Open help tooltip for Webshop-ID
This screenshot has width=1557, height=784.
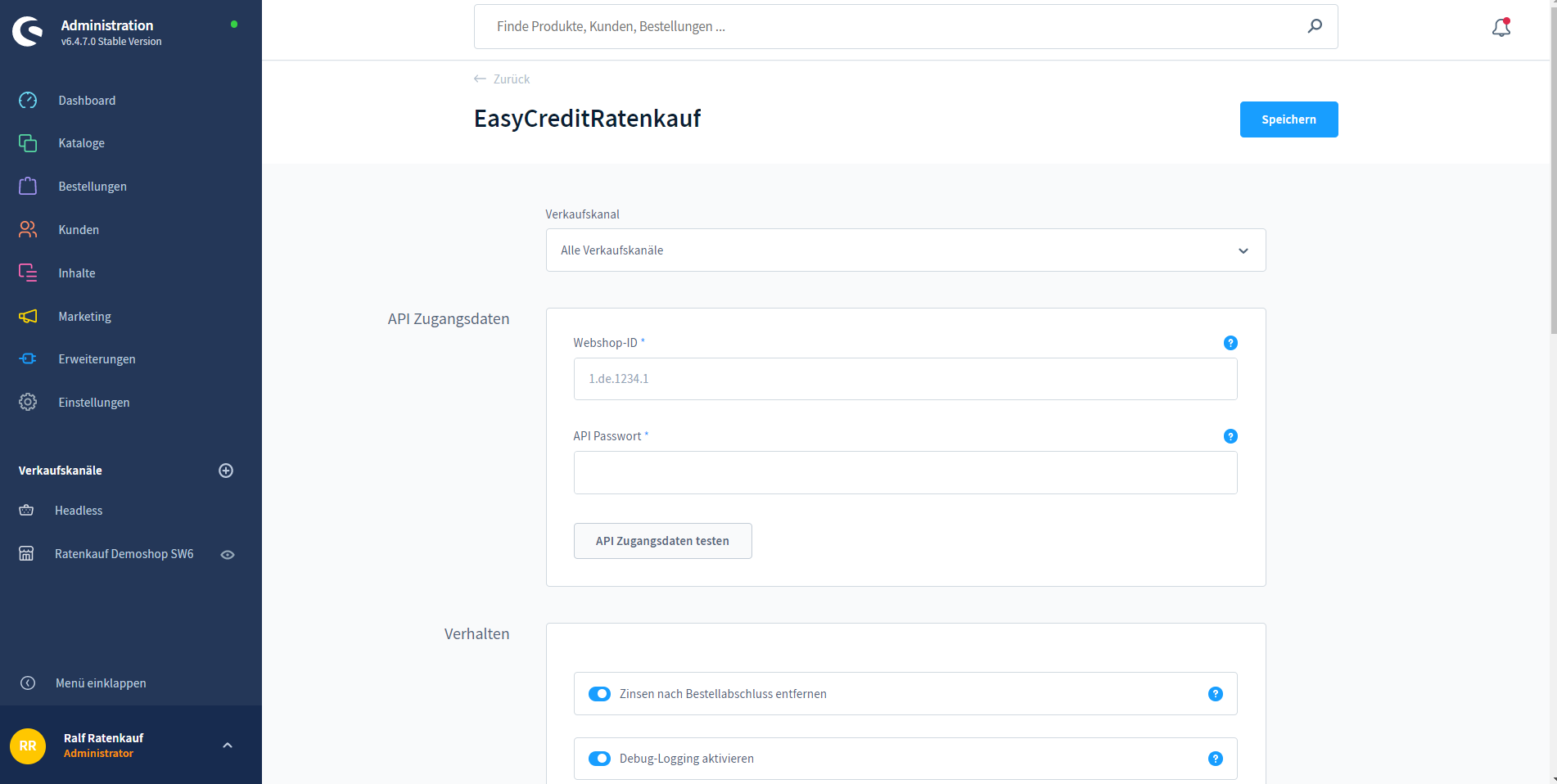[1230, 343]
